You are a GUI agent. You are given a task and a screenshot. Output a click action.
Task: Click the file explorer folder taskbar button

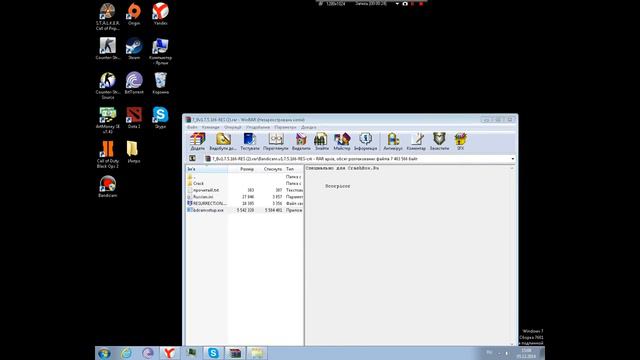(x=257, y=353)
